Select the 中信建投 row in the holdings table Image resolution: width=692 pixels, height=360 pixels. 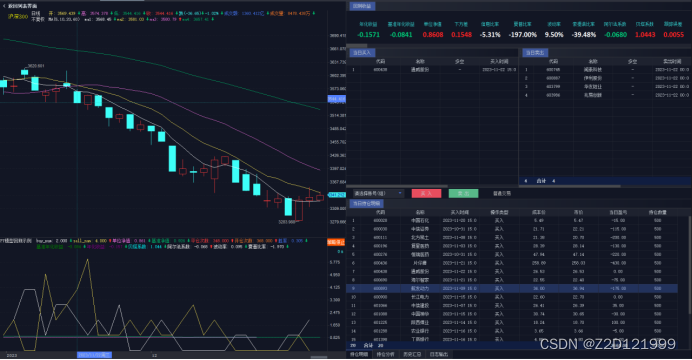513,305
